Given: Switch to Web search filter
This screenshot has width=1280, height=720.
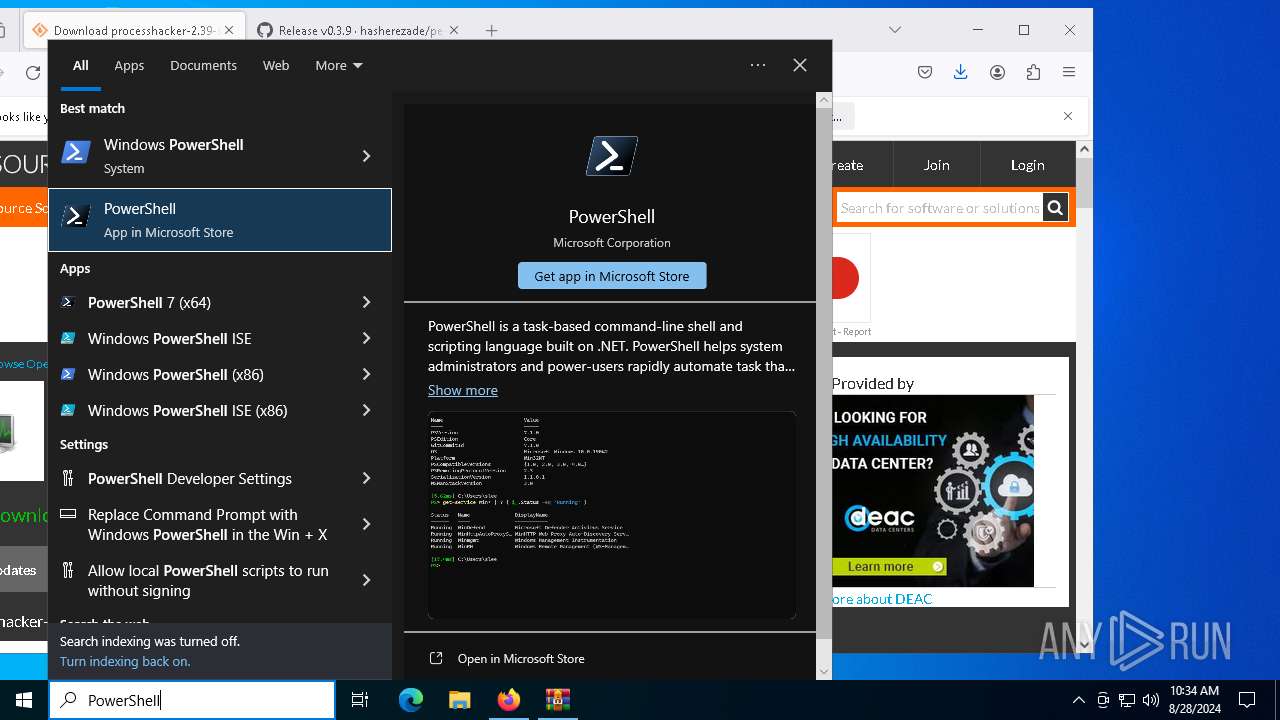Looking at the screenshot, I should (x=276, y=65).
